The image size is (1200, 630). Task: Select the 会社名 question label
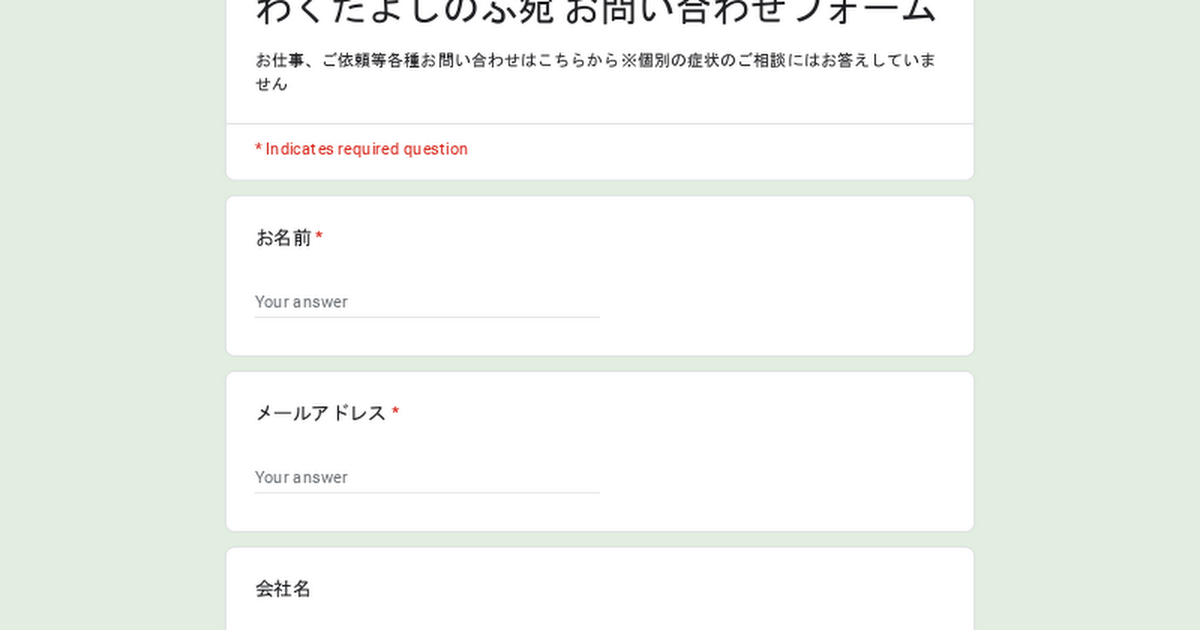[283, 589]
